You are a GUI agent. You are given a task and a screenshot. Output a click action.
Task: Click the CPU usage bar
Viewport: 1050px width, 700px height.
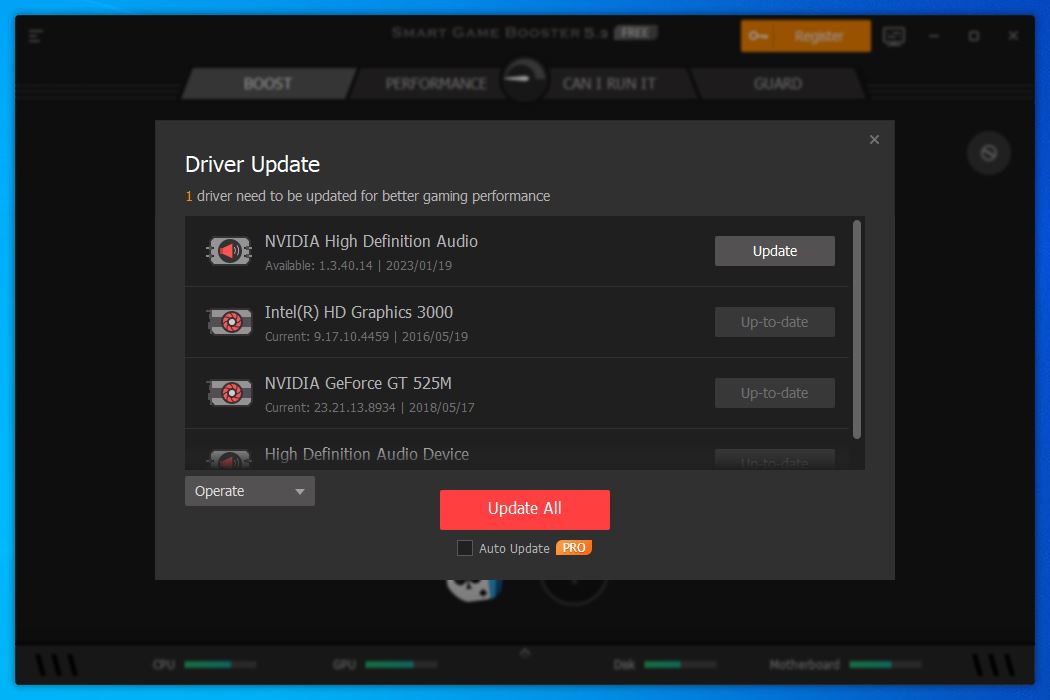pyautogui.click(x=220, y=664)
